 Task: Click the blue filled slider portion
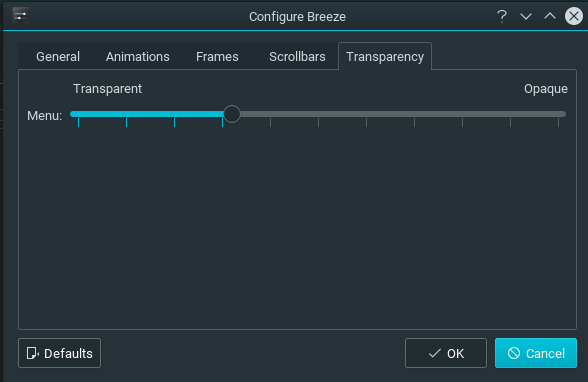tap(147, 114)
